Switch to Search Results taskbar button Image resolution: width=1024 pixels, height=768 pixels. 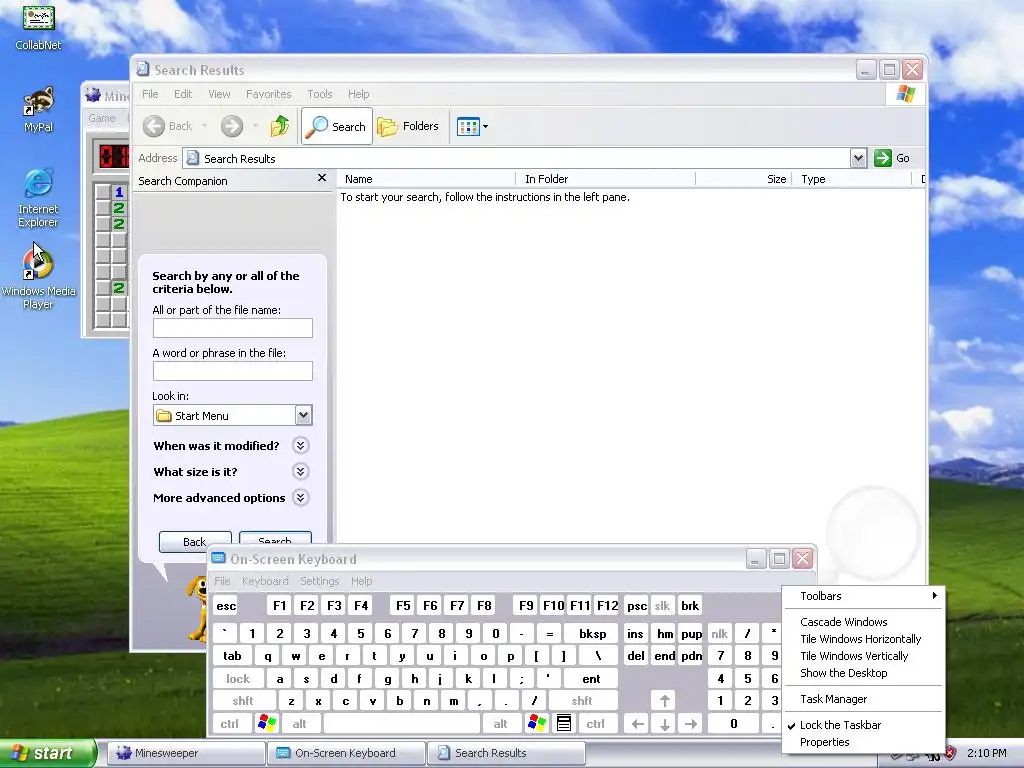(506, 753)
